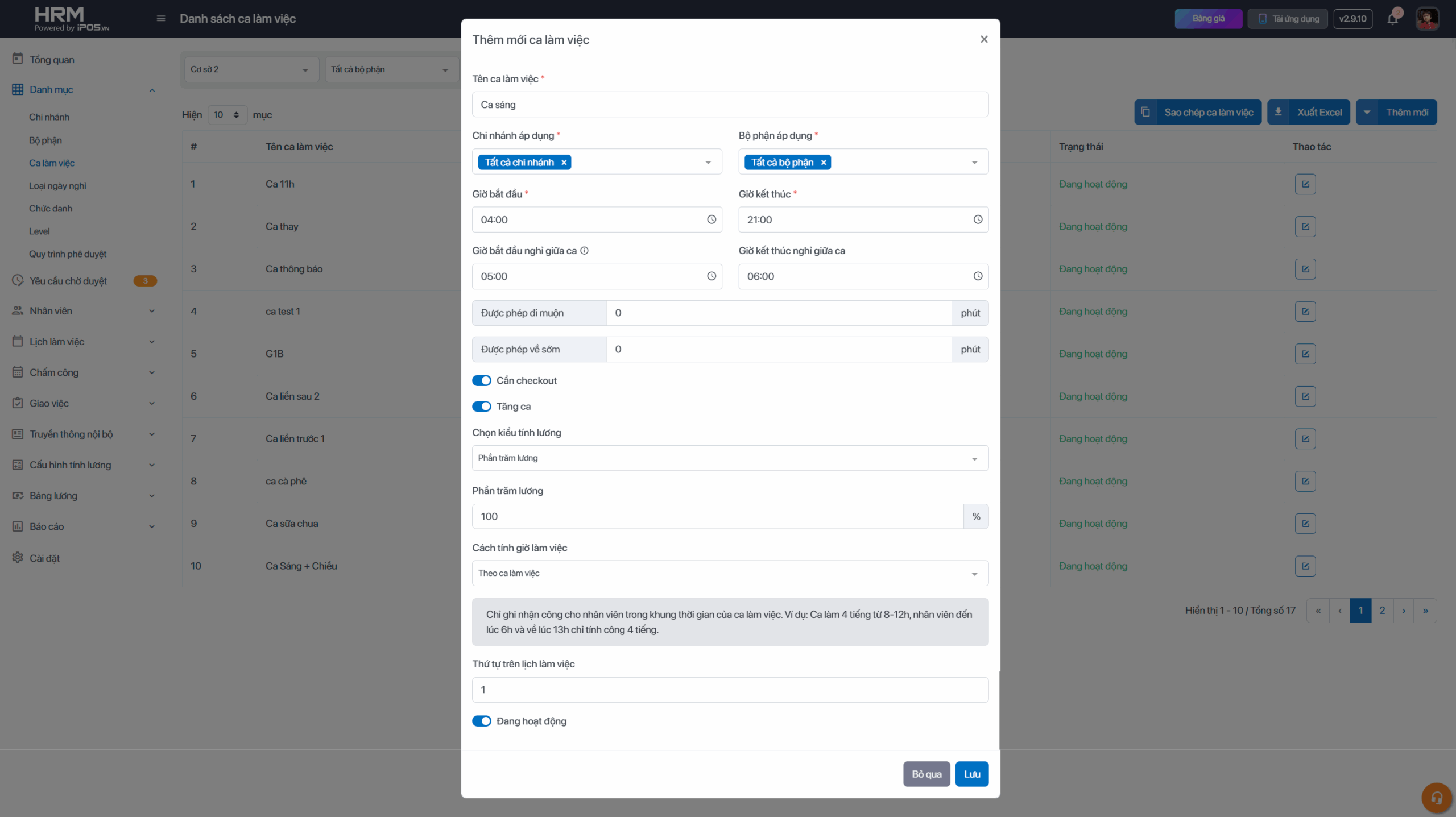This screenshot has width=1456, height=817.
Task: Click the hamburger menu icon in header
Action: click(x=161, y=19)
